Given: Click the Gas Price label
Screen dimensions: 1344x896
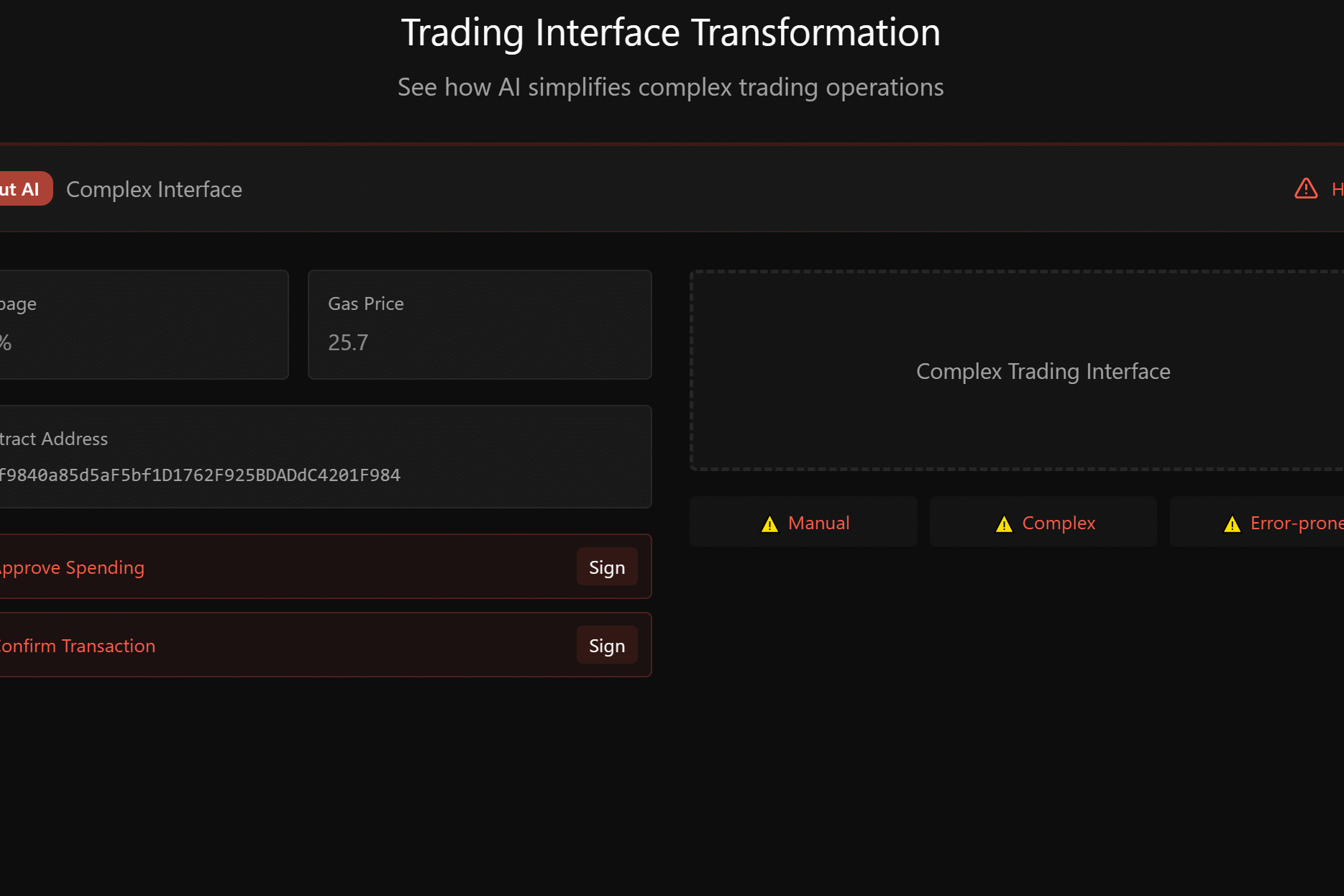Looking at the screenshot, I should pyautogui.click(x=365, y=303).
